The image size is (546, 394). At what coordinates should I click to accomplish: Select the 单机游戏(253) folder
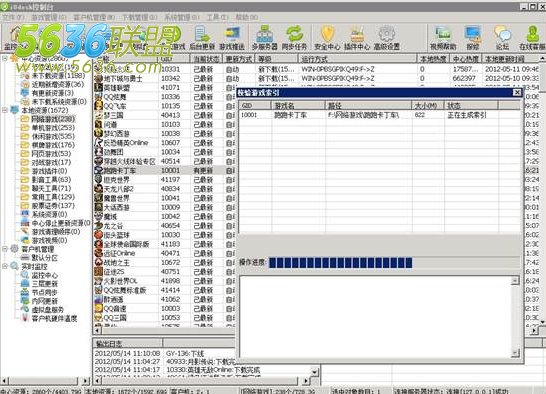(x=53, y=128)
